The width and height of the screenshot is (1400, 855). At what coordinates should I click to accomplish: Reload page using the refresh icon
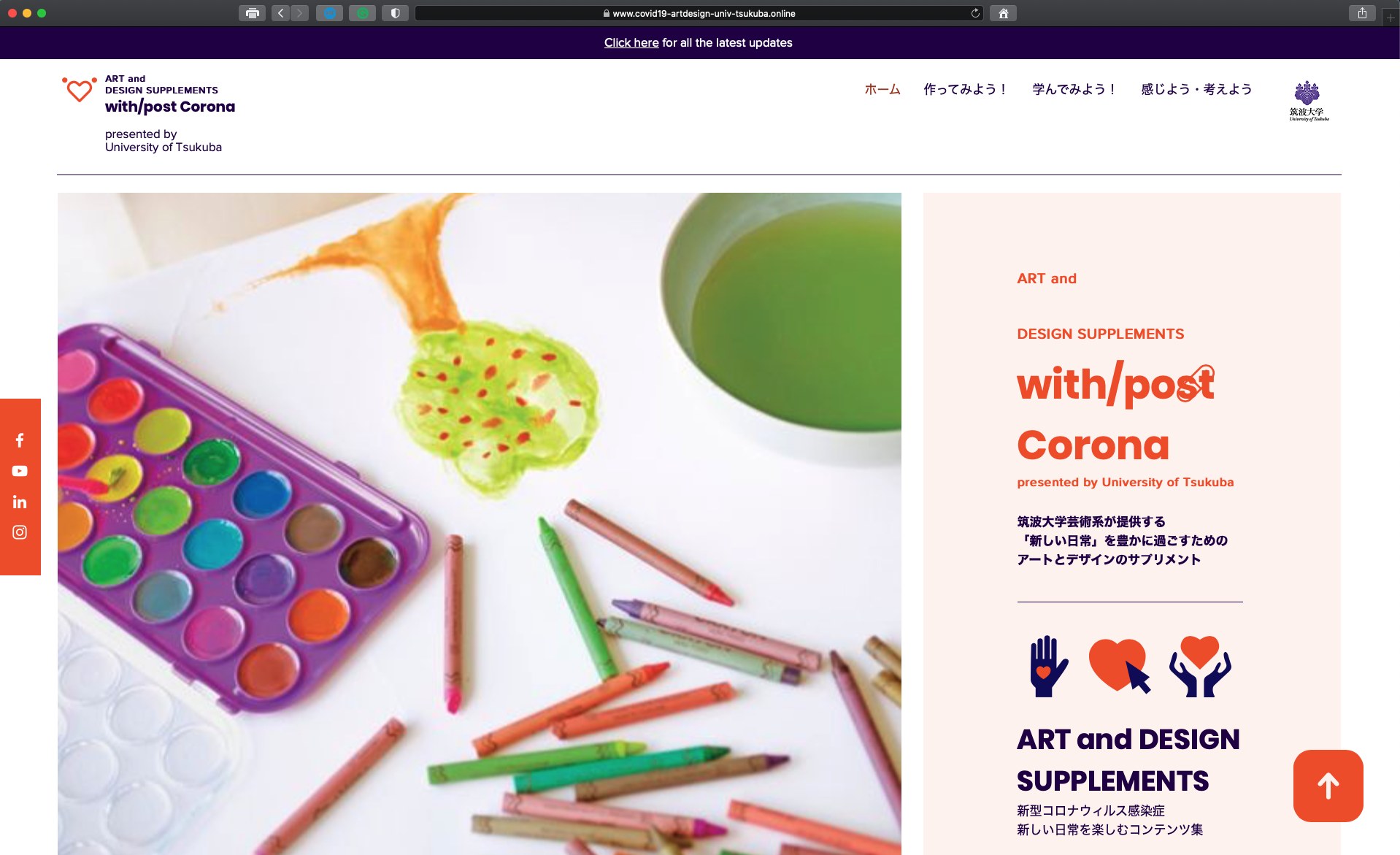click(975, 13)
